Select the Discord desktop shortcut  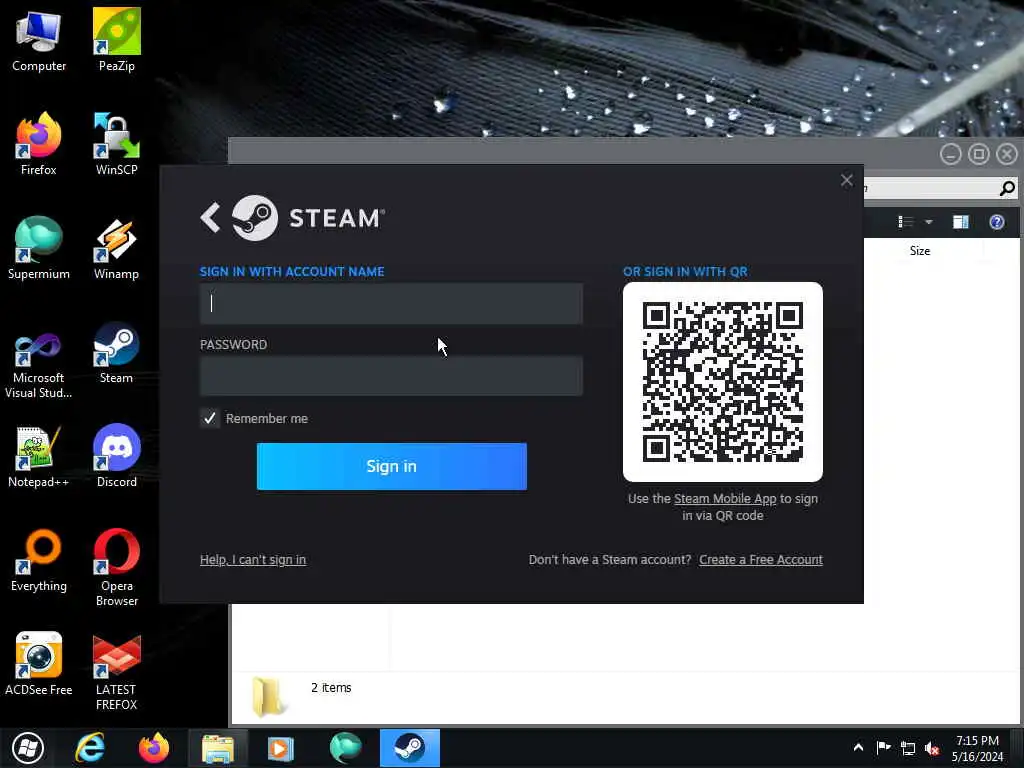point(116,456)
